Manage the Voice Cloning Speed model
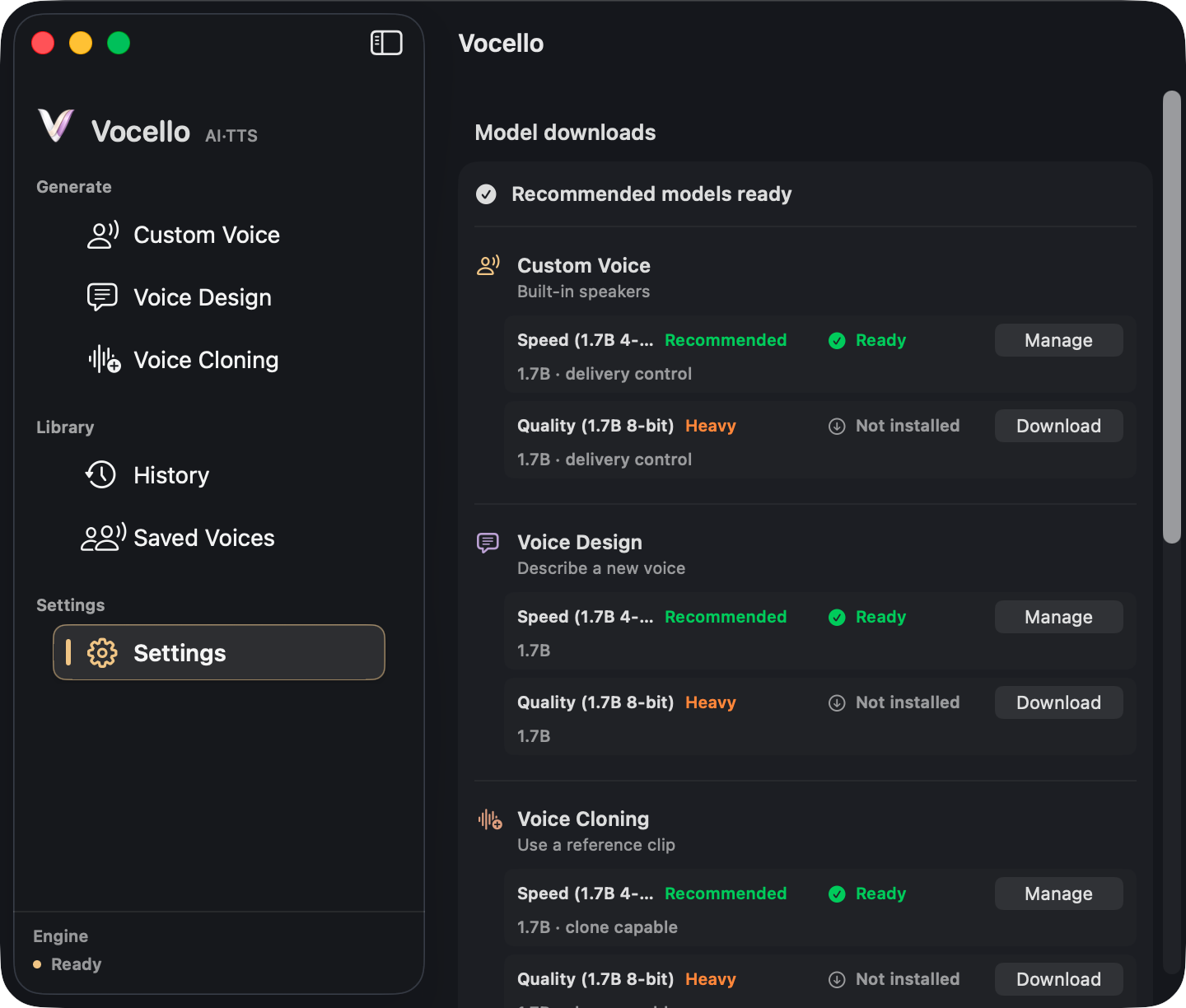1186x1008 pixels. point(1058,894)
